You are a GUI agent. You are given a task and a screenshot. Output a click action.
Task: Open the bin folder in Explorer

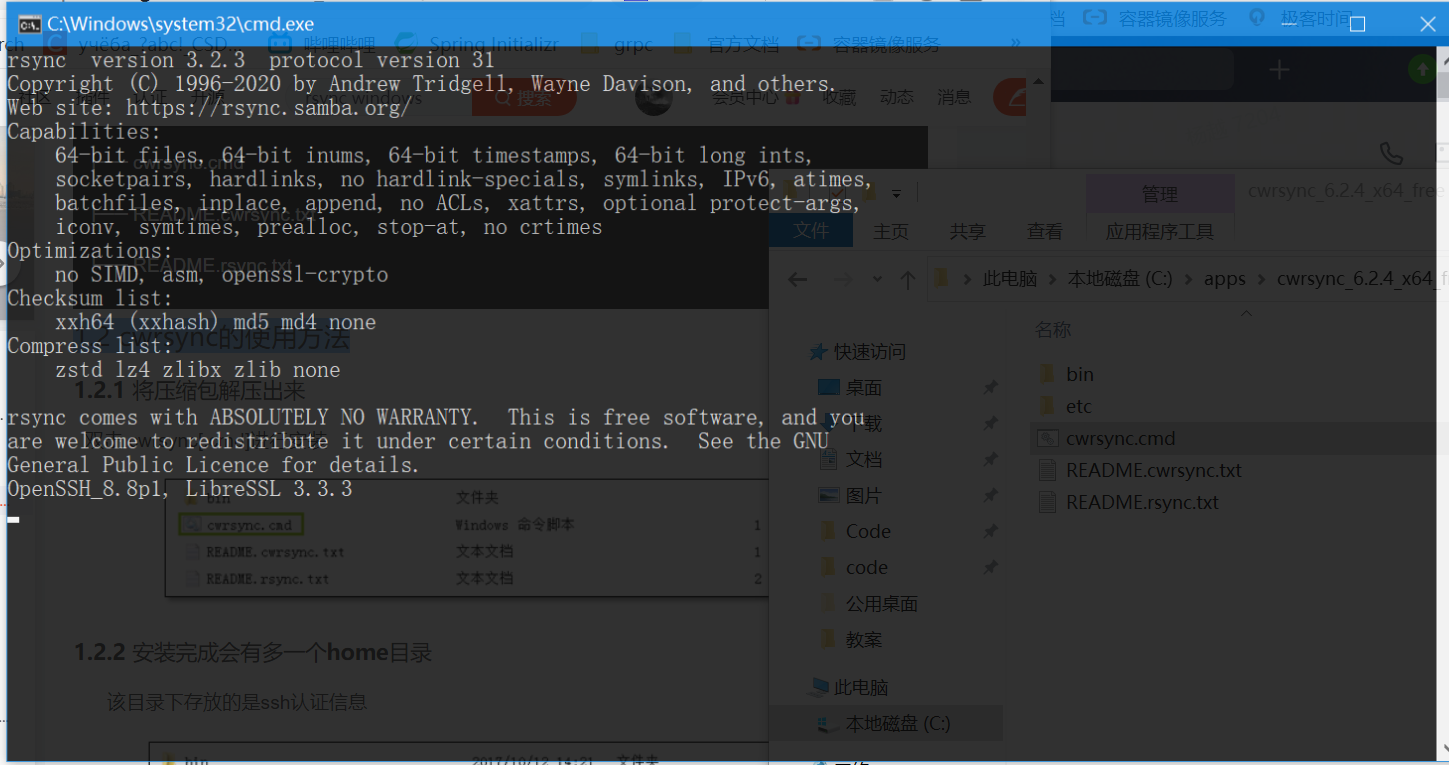pos(1079,373)
